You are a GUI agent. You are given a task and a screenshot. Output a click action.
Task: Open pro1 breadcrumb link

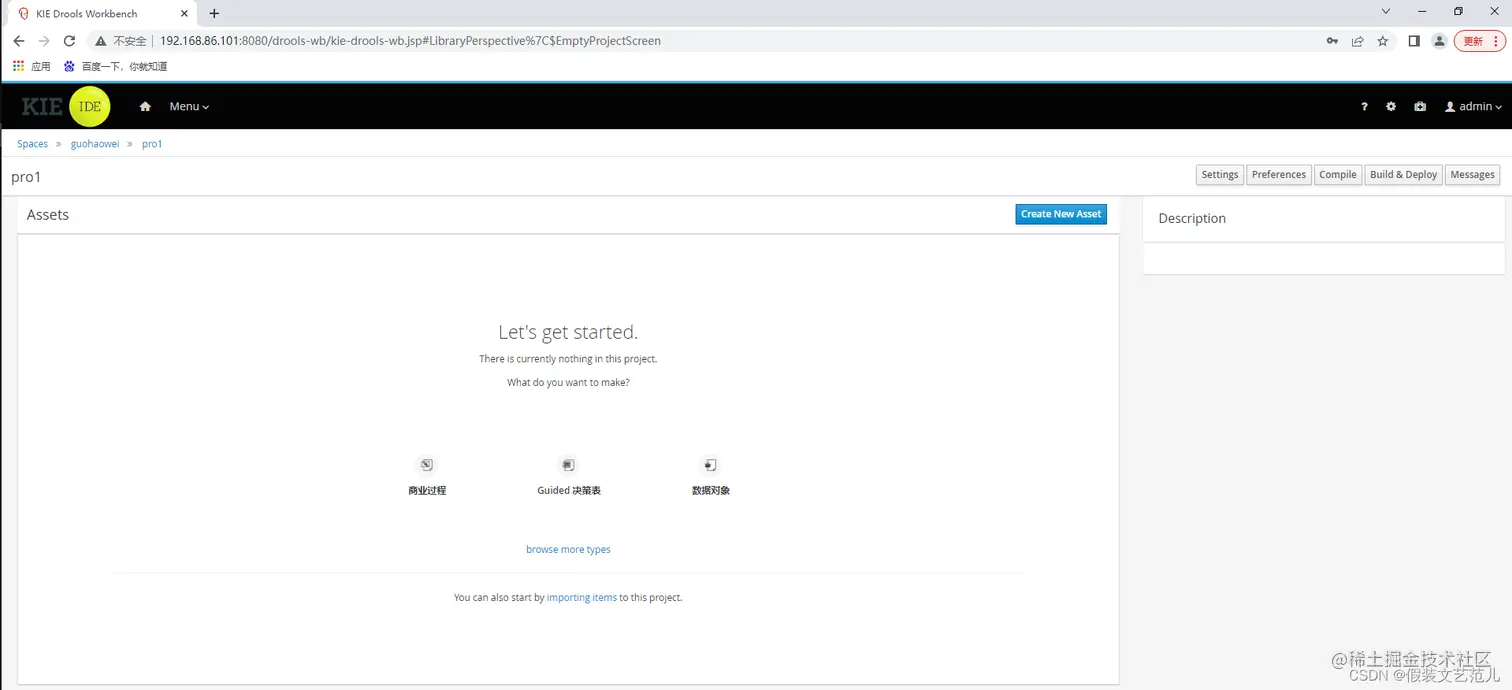click(x=152, y=144)
